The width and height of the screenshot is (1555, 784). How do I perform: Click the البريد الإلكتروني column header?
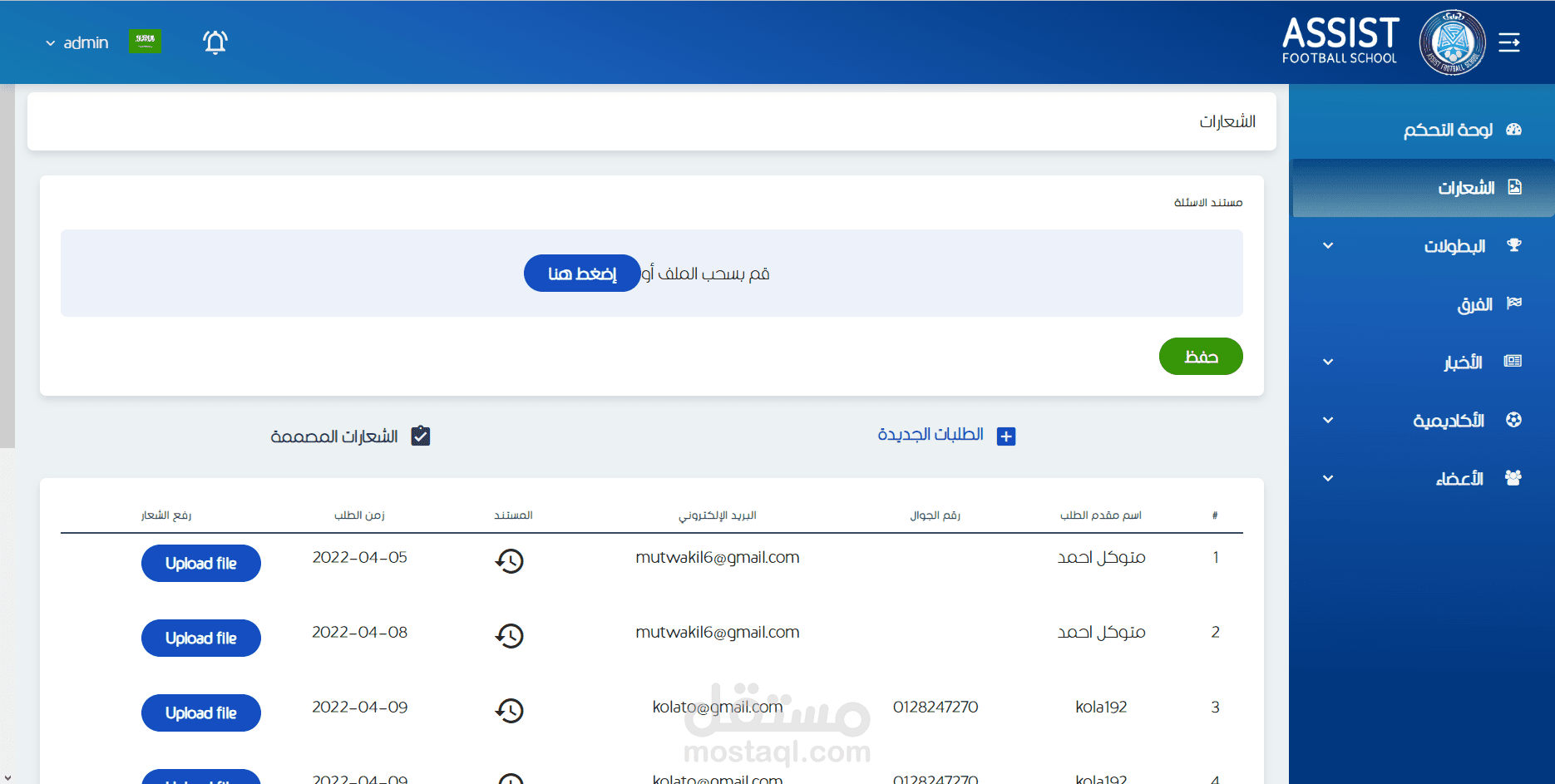718,515
